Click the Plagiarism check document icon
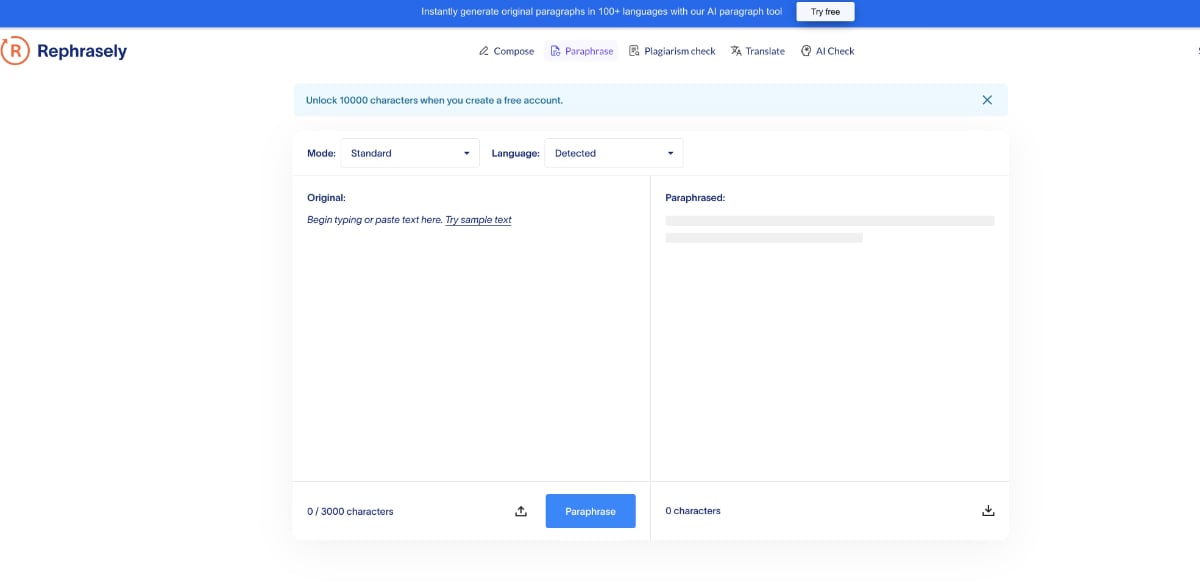This screenshot has height=583, width=1200. click(634, 51)
